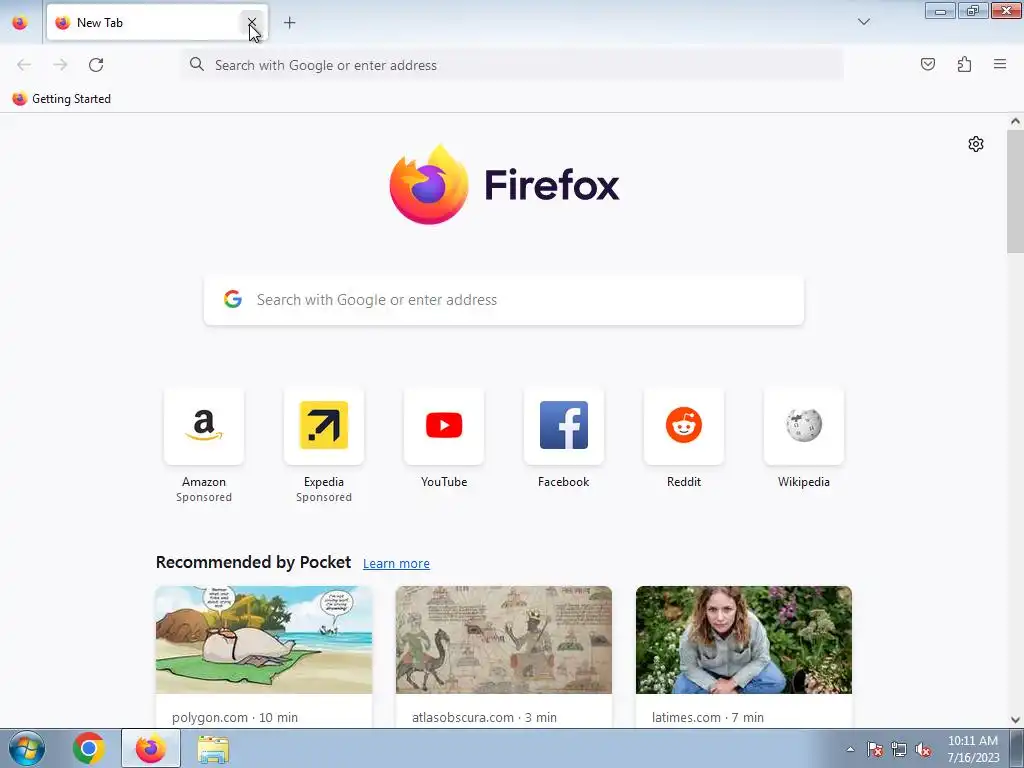Click the 'atlasobscura.com · 3 min' text
1024x768 pixels.
485,717
